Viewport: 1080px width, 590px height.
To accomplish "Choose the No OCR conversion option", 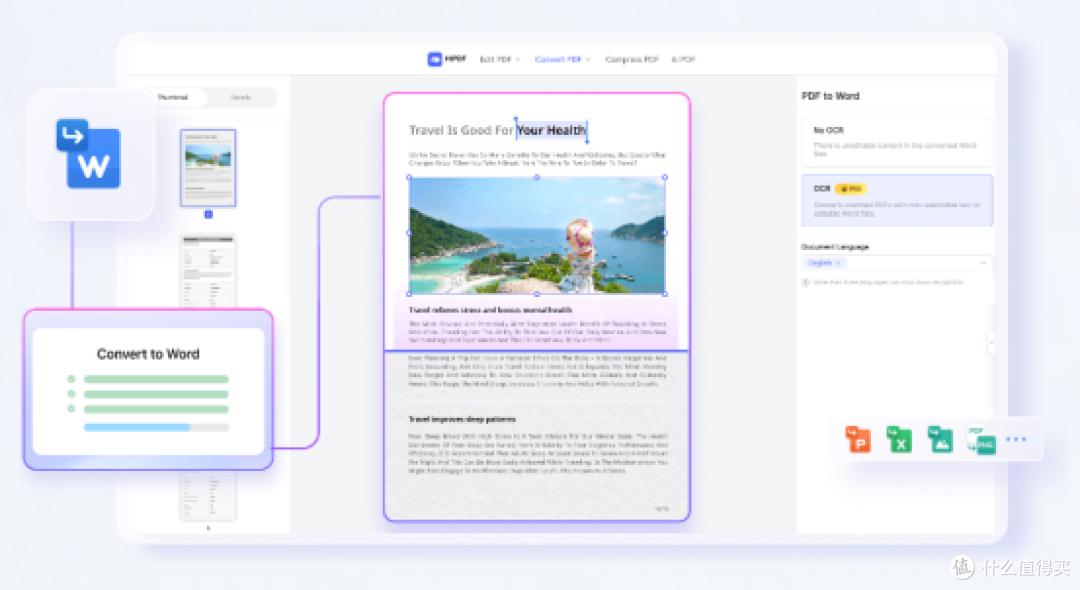I will [896, 142].
